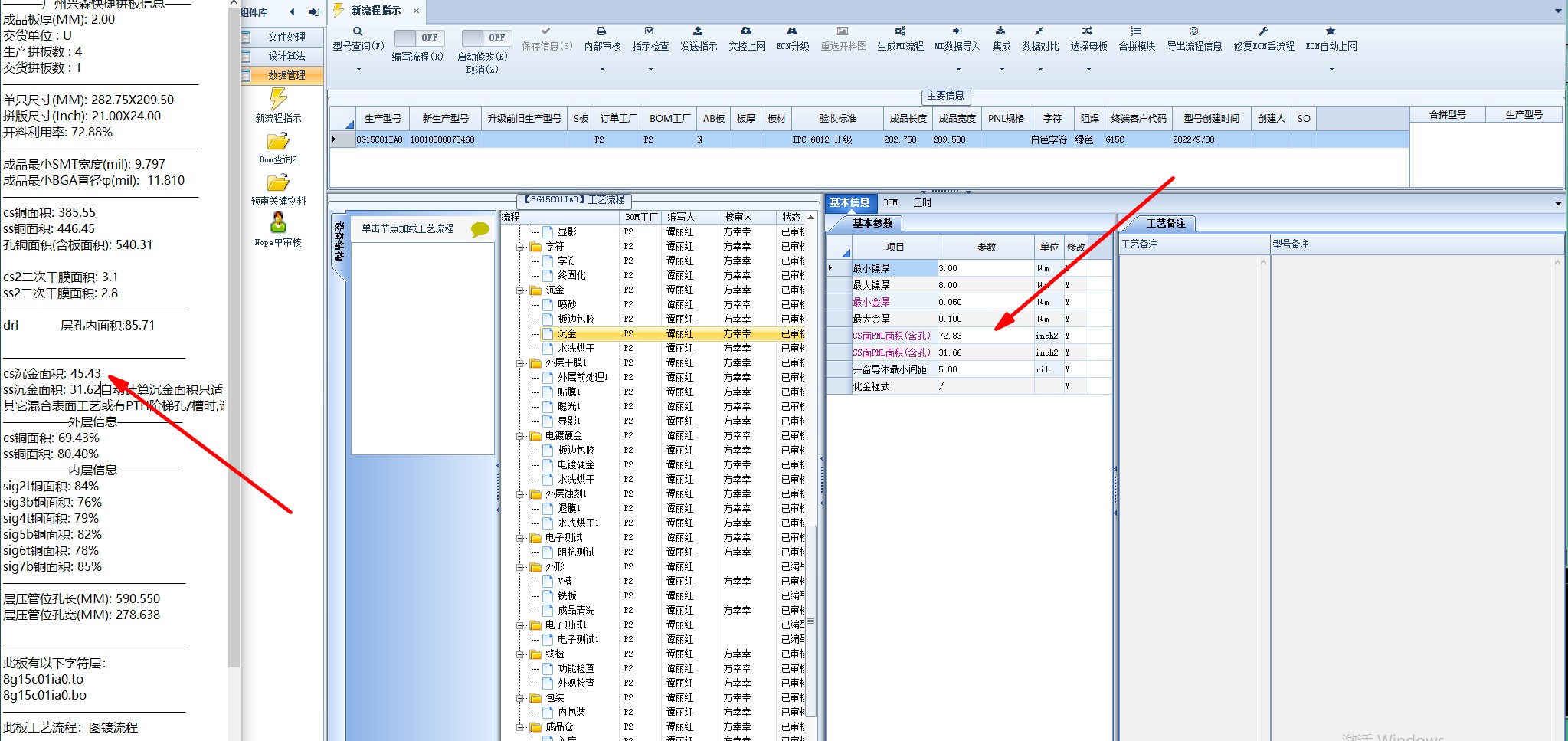Select the 喷砂 process node
1568x741 pixels.
[567, 305]
